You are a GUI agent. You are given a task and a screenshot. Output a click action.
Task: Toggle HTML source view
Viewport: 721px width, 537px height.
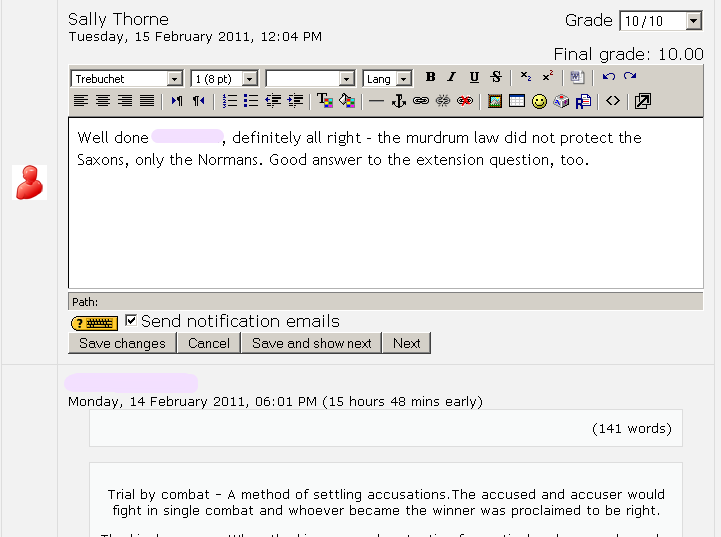click(x=613, y=101)
